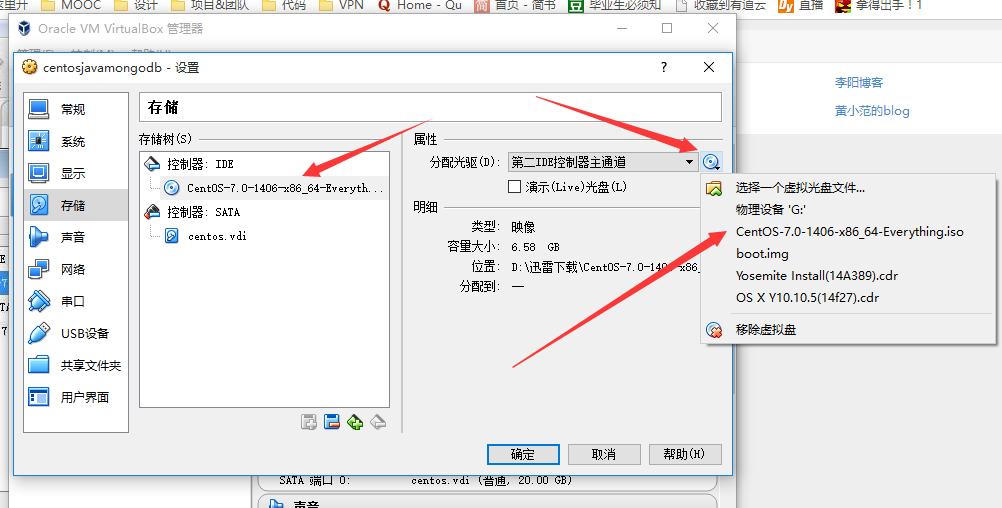Viewport: 1002px width, 508px height.
Task: Click the 6.58 GB capacity value
Action: [536, 247]
